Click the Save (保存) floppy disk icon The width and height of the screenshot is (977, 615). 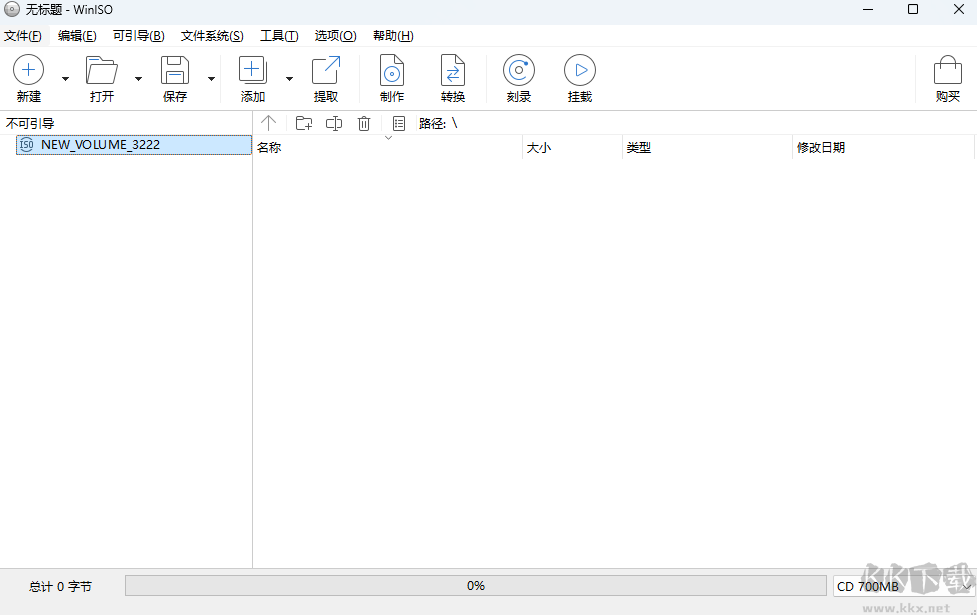click(175, 71)
